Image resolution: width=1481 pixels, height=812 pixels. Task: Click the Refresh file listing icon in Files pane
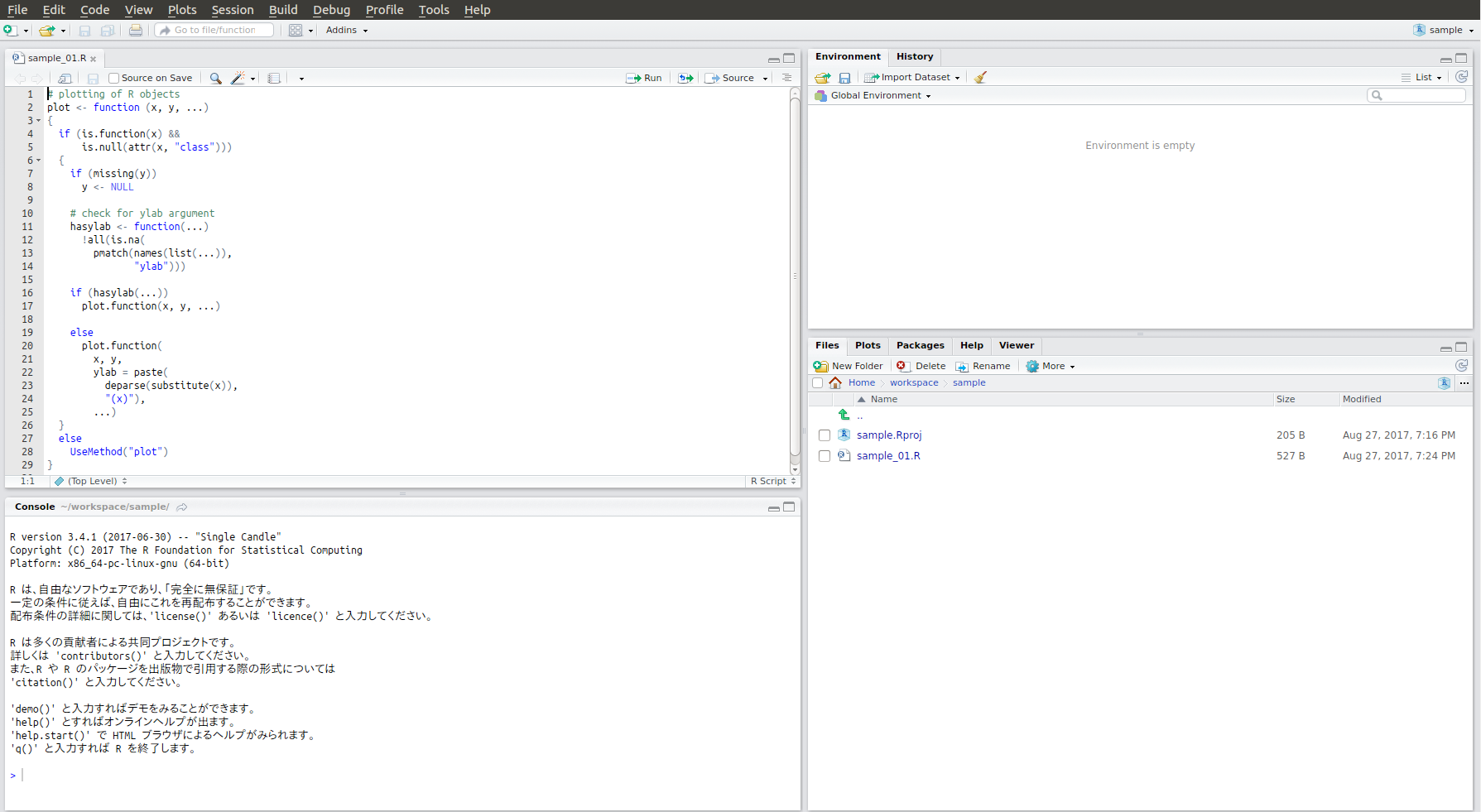pyautogui.click(x=1462, y=366)
